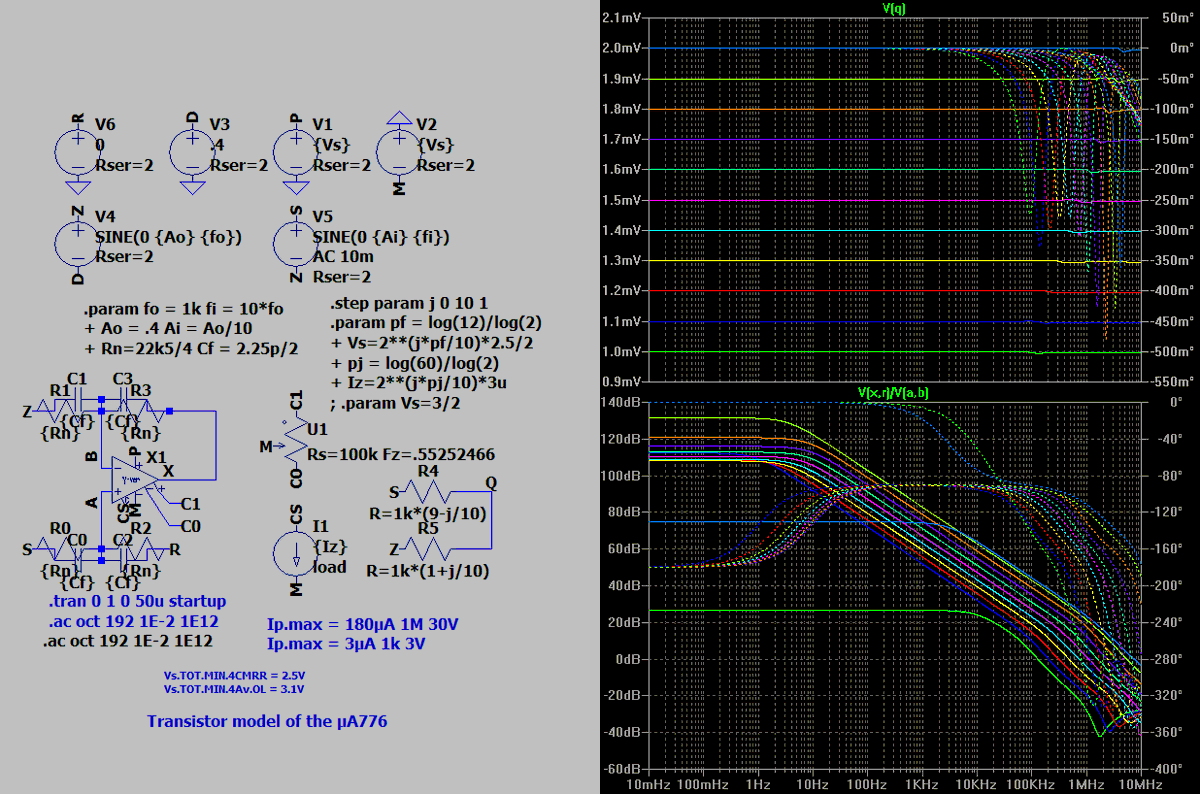The image size is (1200, 794).
Task: Select the Rs=100k component U1
Action: tap(293, 445)
